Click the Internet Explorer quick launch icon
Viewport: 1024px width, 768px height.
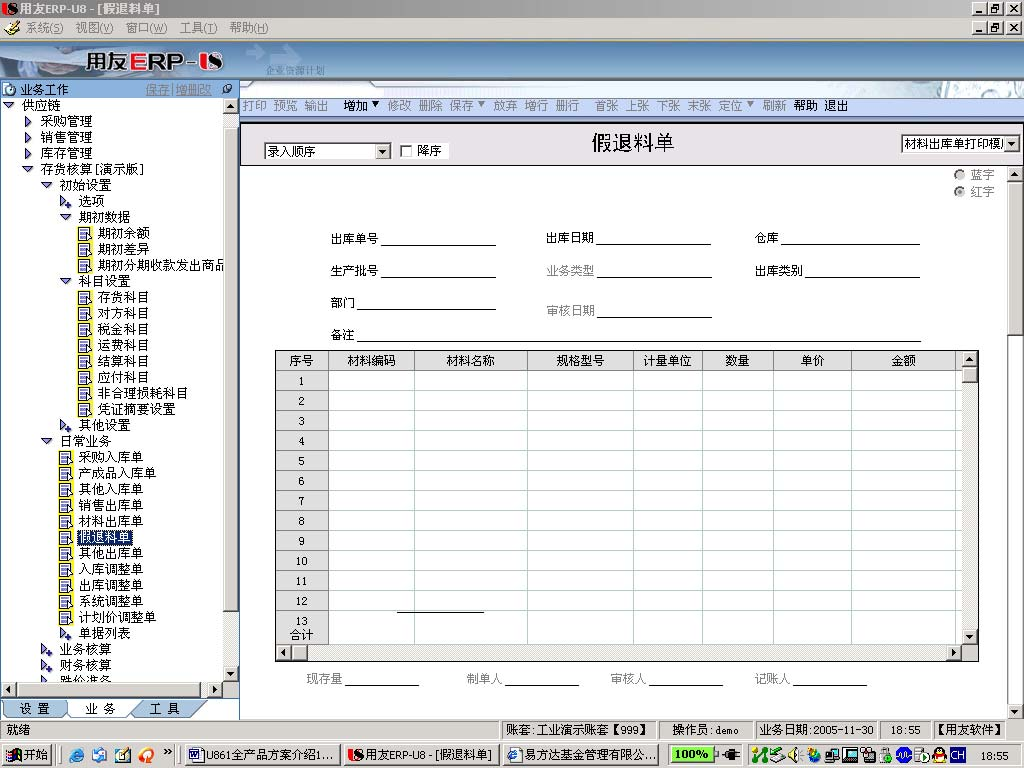click(x=76, y=755)
